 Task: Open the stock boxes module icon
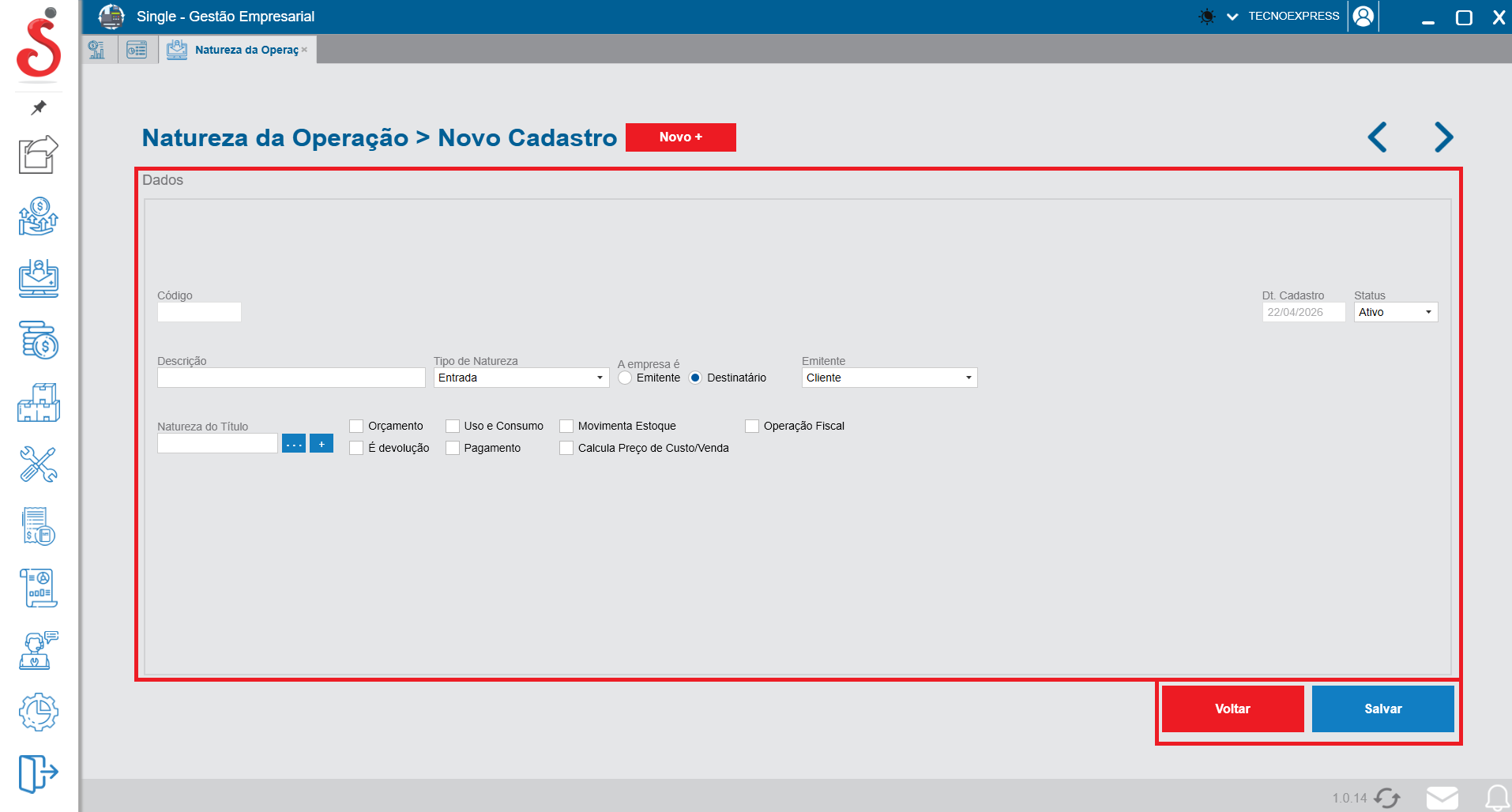(x=37, y=403)
